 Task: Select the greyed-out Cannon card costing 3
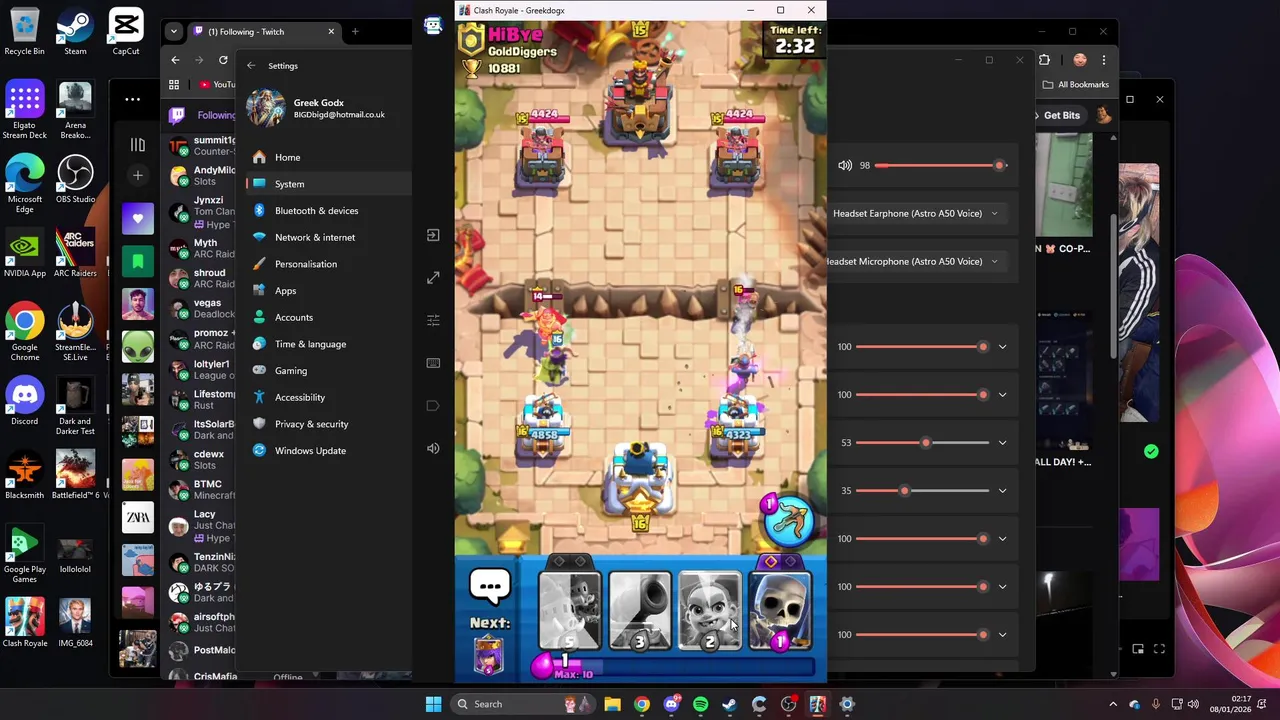[x=640, y=612]
